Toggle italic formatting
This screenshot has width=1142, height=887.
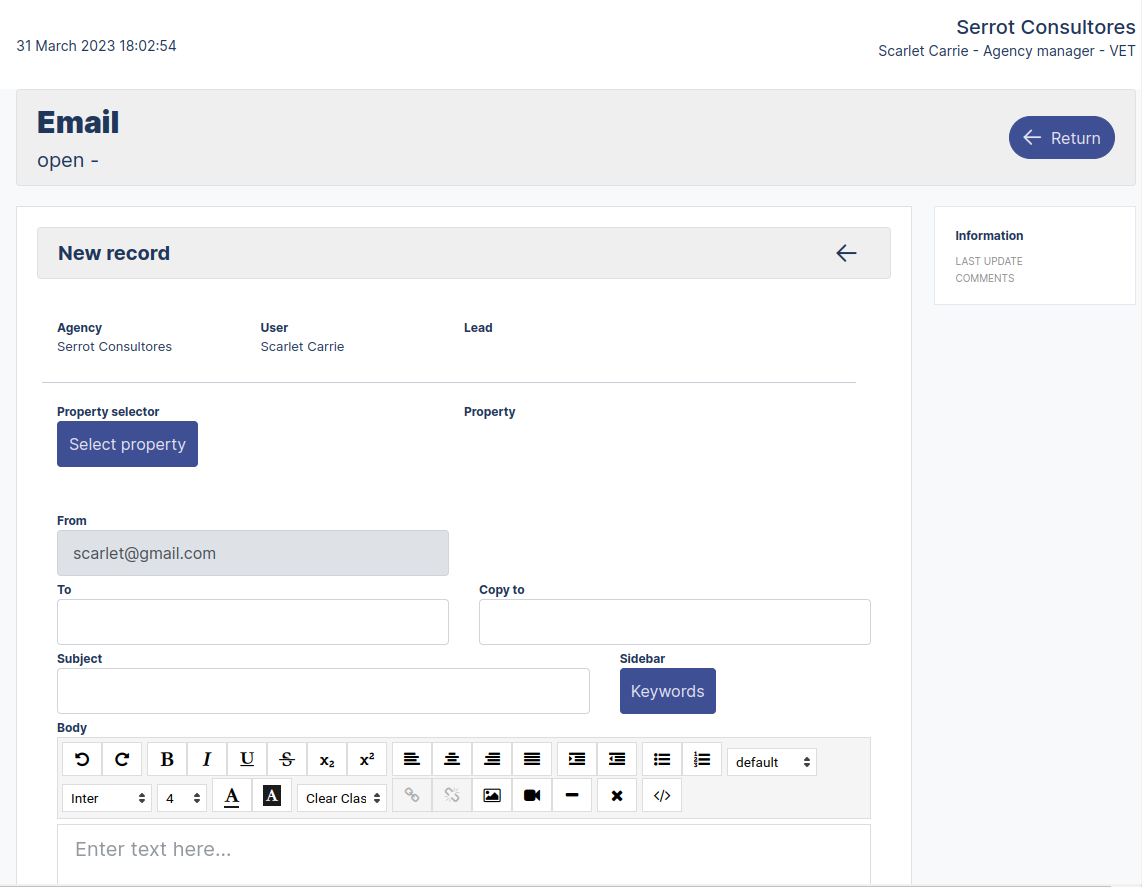click(207, 759)
